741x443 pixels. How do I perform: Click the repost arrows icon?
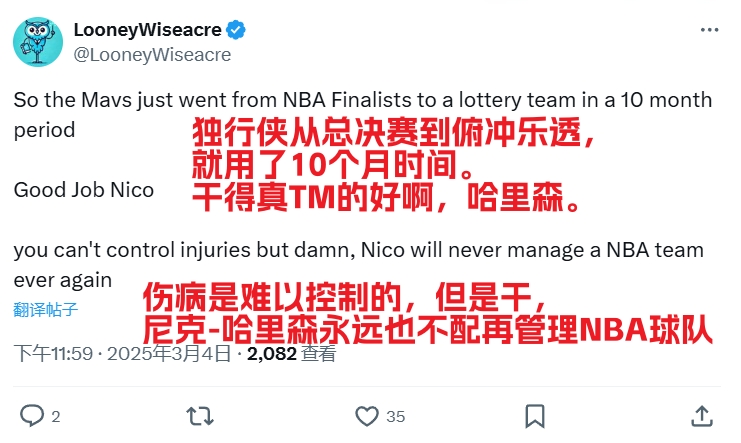(200, 415)
